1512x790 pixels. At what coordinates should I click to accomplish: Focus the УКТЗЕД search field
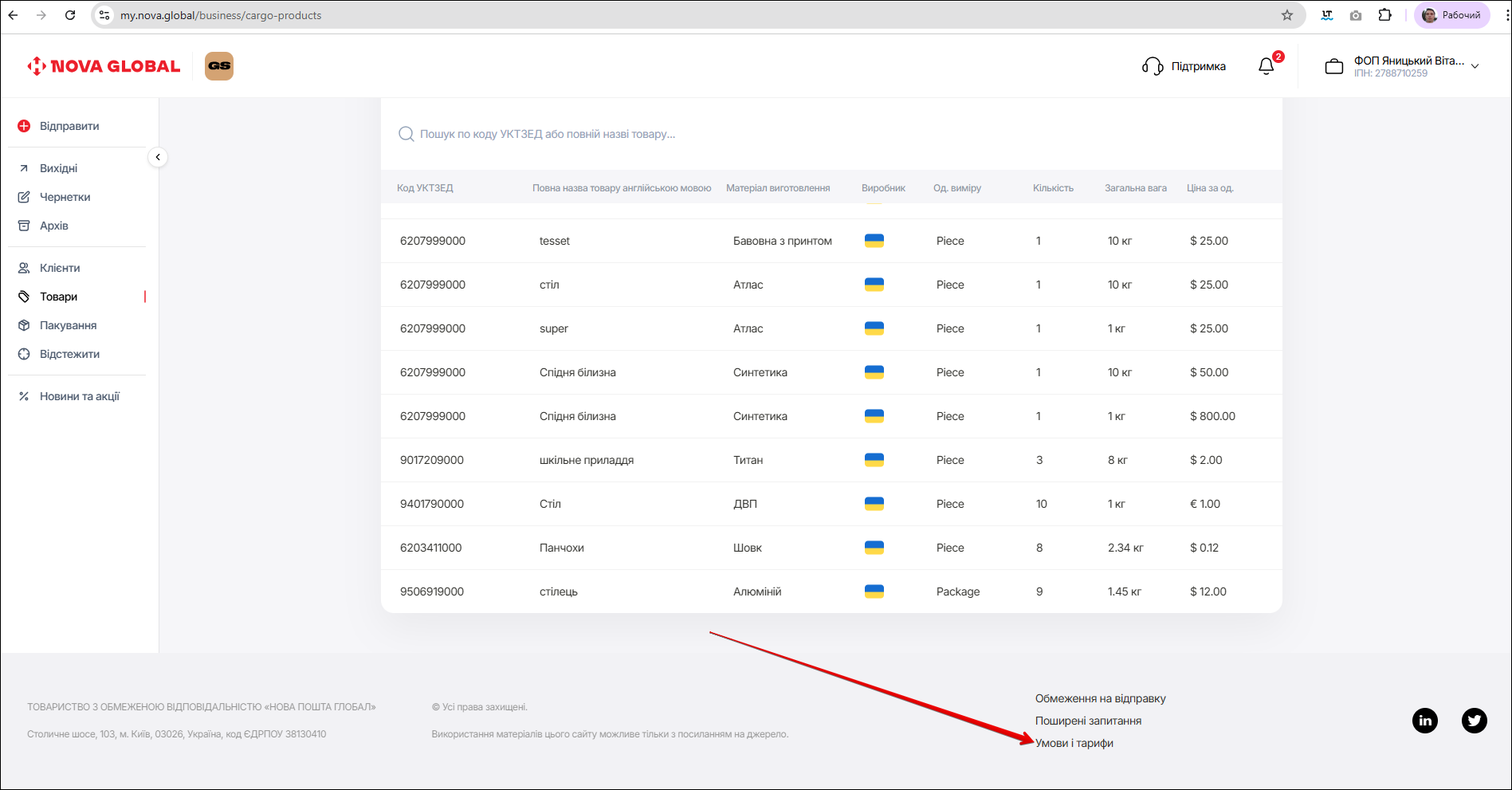point(831,134)
